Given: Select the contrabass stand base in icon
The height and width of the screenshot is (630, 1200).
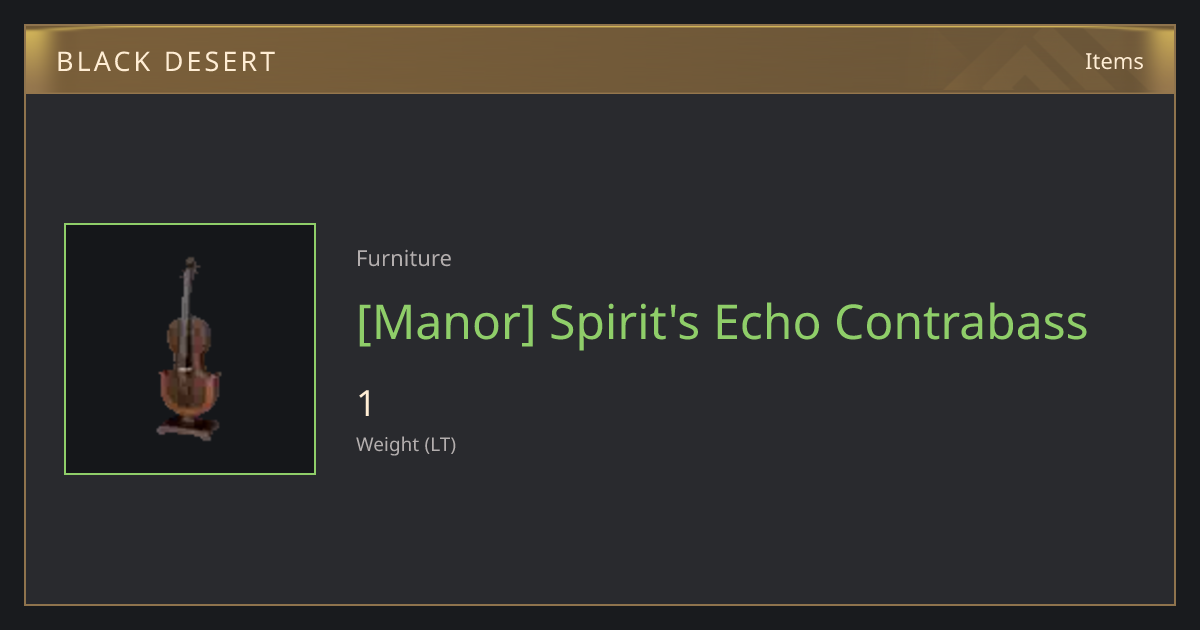Looking at the screenshot, I should (x=187, y=430).
